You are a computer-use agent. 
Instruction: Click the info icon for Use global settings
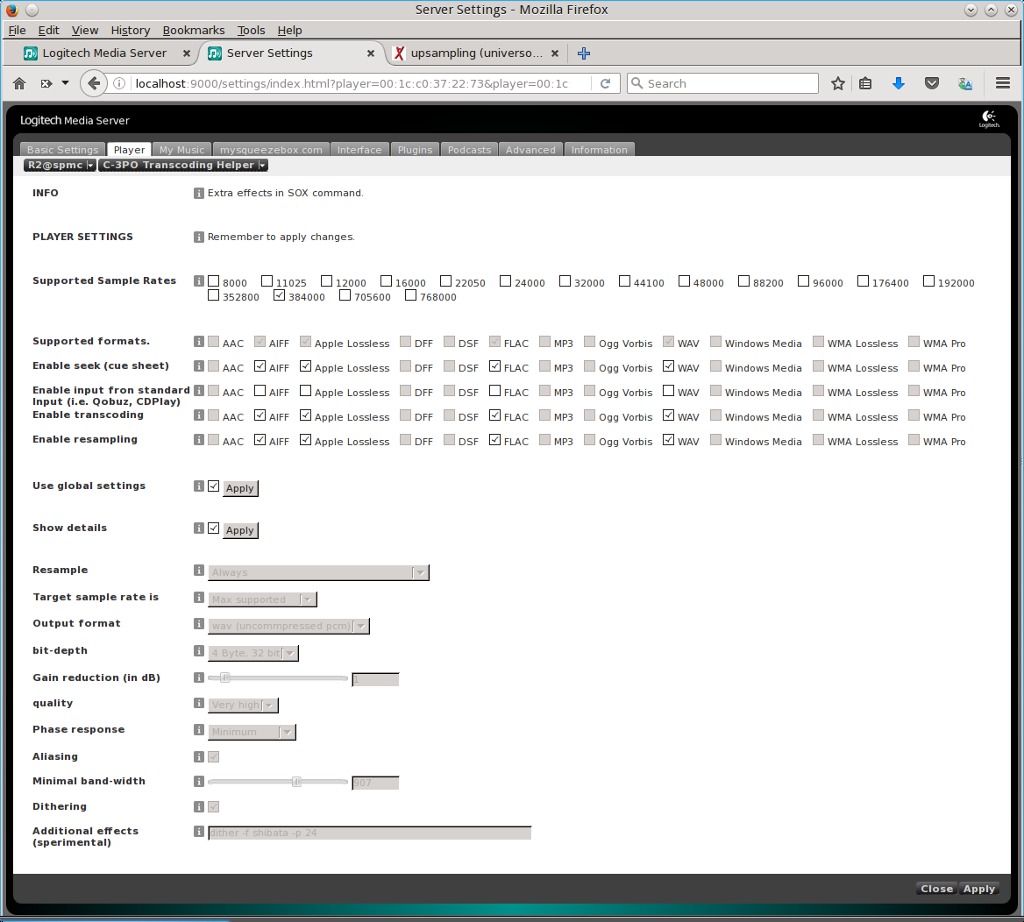pyautogui.click(x=199, y=486)
